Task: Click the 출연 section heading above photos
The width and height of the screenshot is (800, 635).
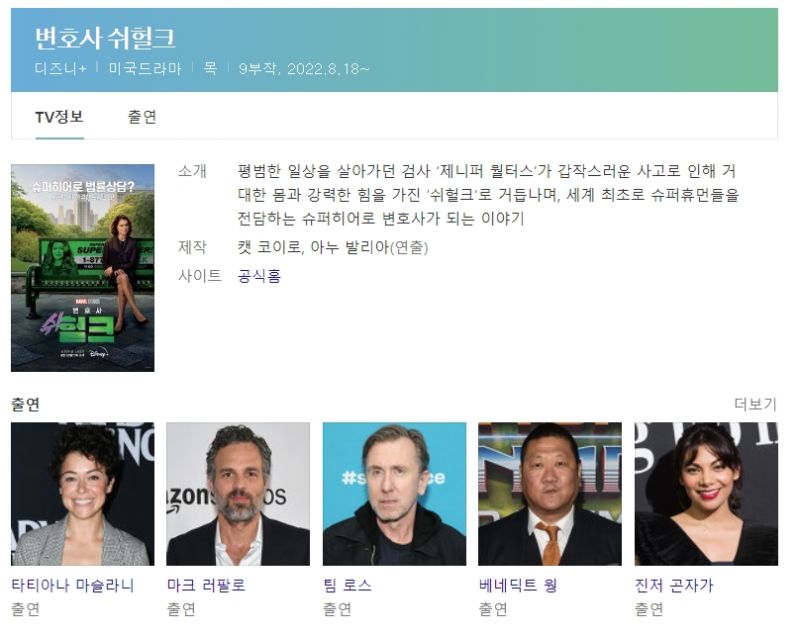Action: click(x=26, y=404)
